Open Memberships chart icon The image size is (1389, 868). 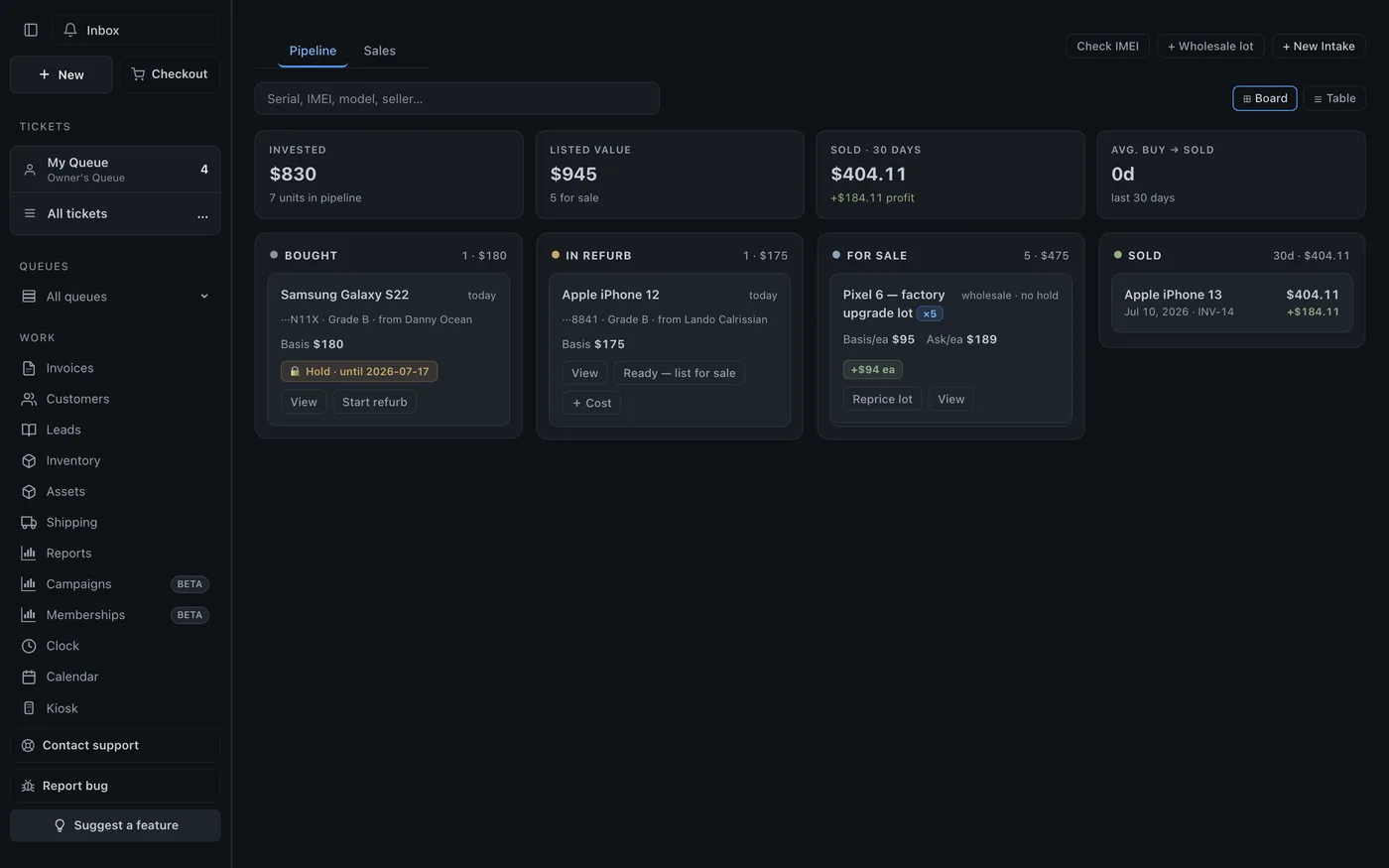[x=29, y=614]
